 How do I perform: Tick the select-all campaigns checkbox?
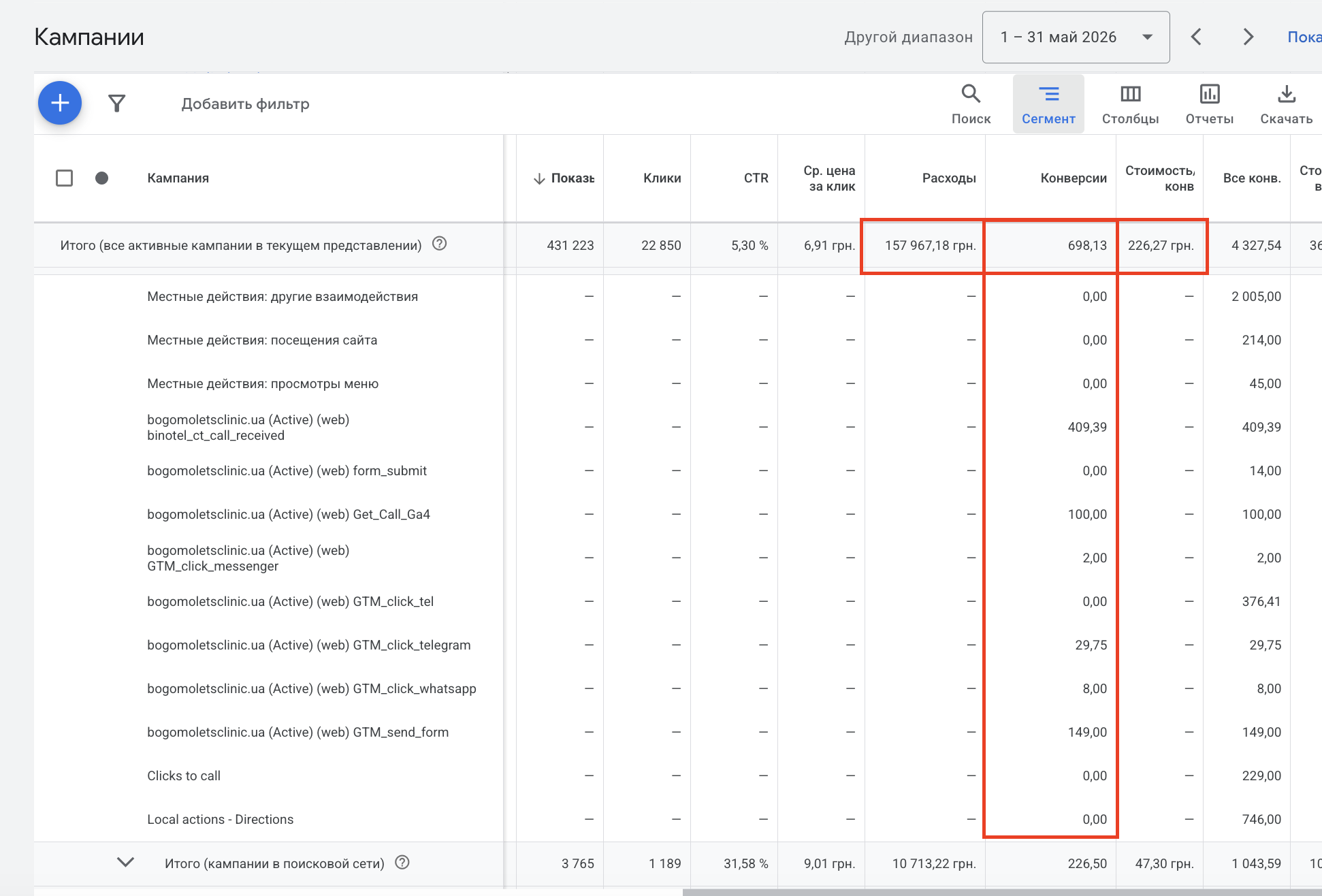pos(64,178)
